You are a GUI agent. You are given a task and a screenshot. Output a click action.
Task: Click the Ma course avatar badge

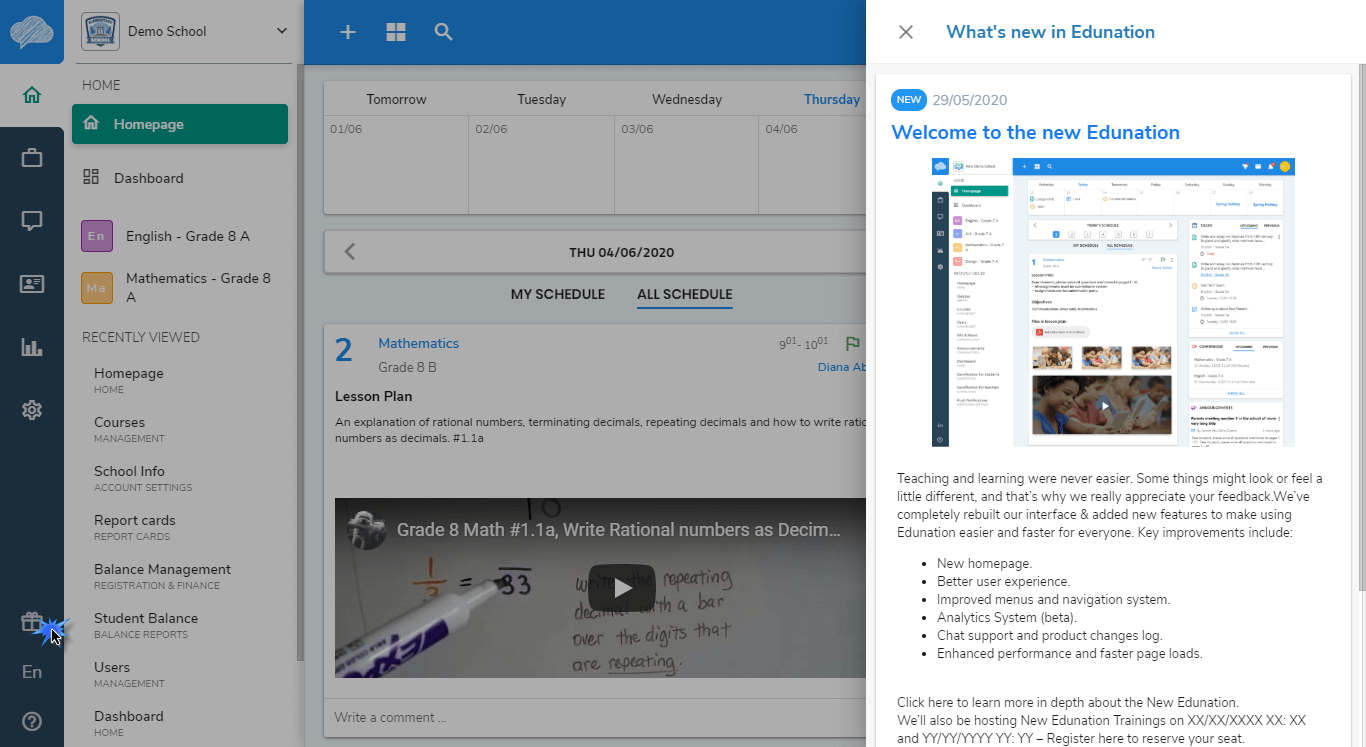(97, 287)
